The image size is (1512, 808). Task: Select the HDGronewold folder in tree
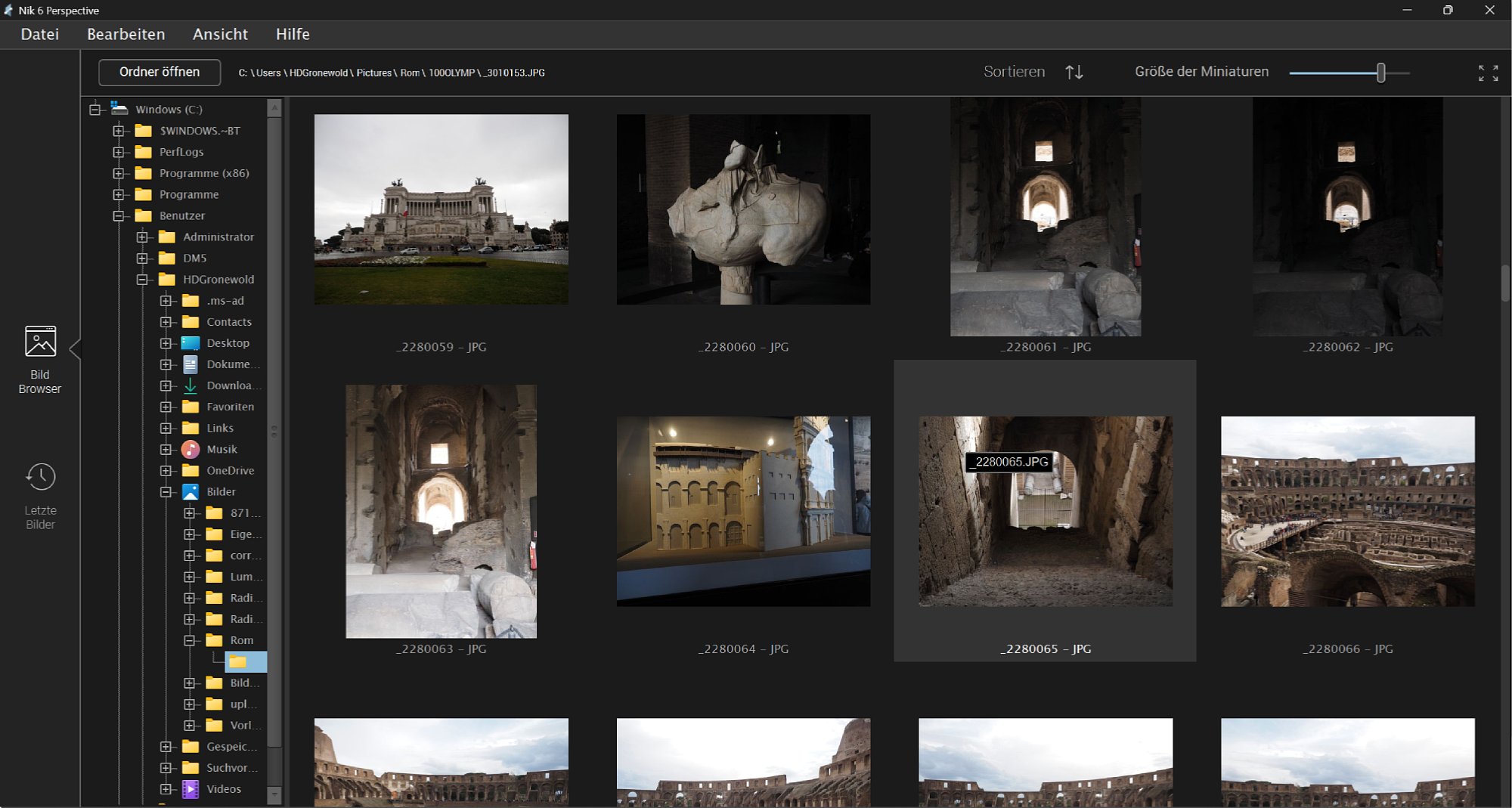tap(218, 279)
